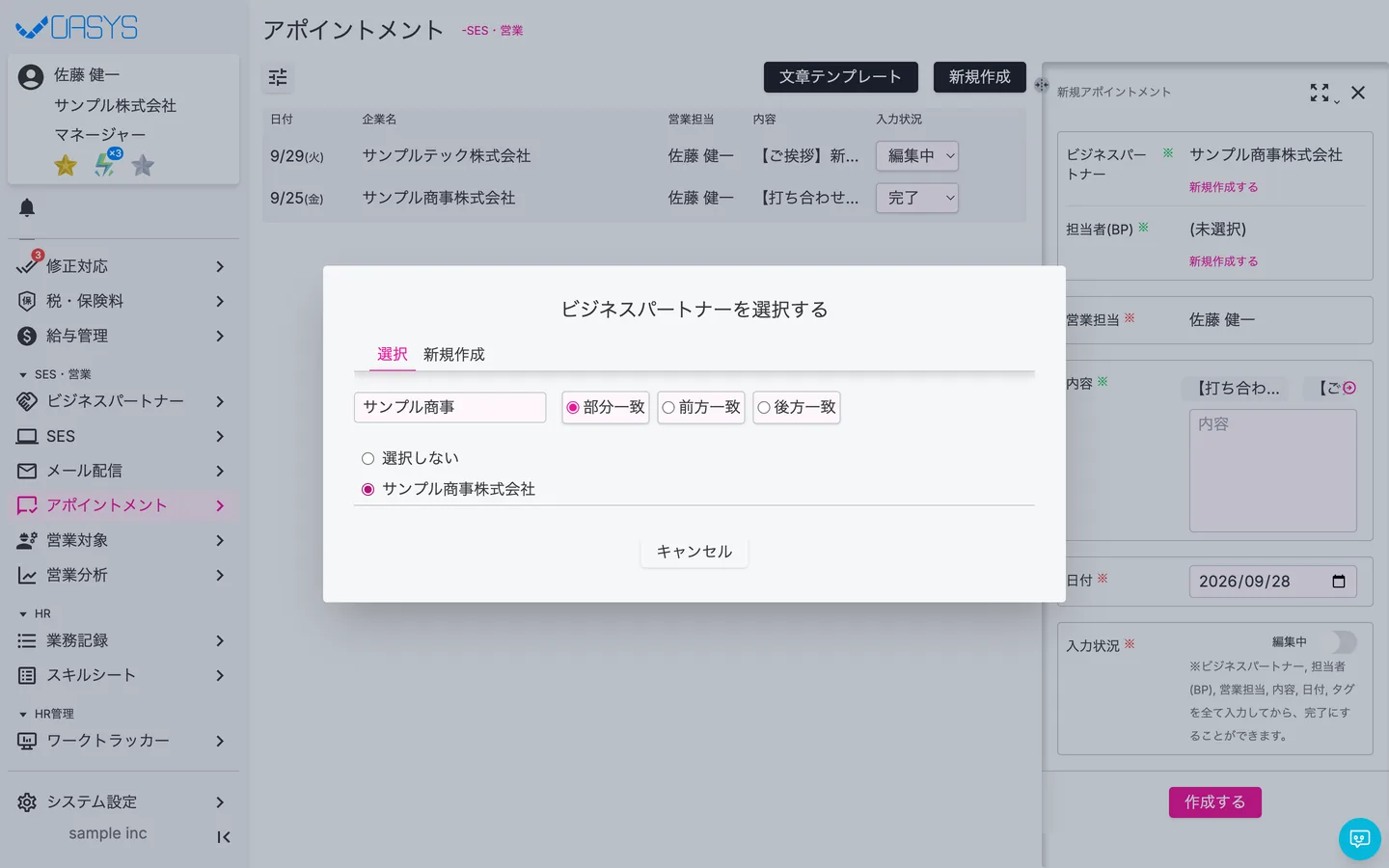
Task: Click the (未選択) value for 担当者(BP)
Action: pos(1217,230)
